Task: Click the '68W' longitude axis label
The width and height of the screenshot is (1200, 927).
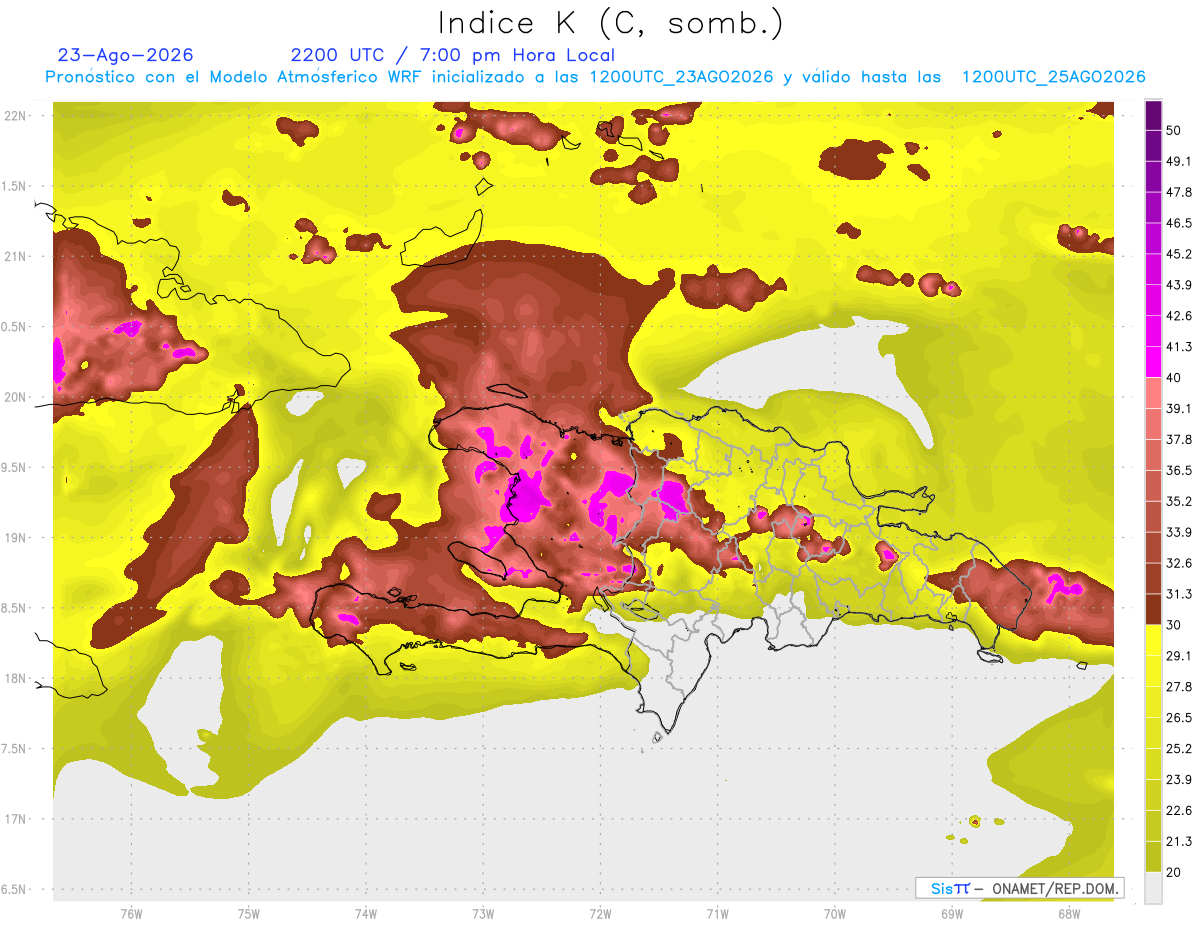Action: pyautogui.click(x=1069, y=914)
